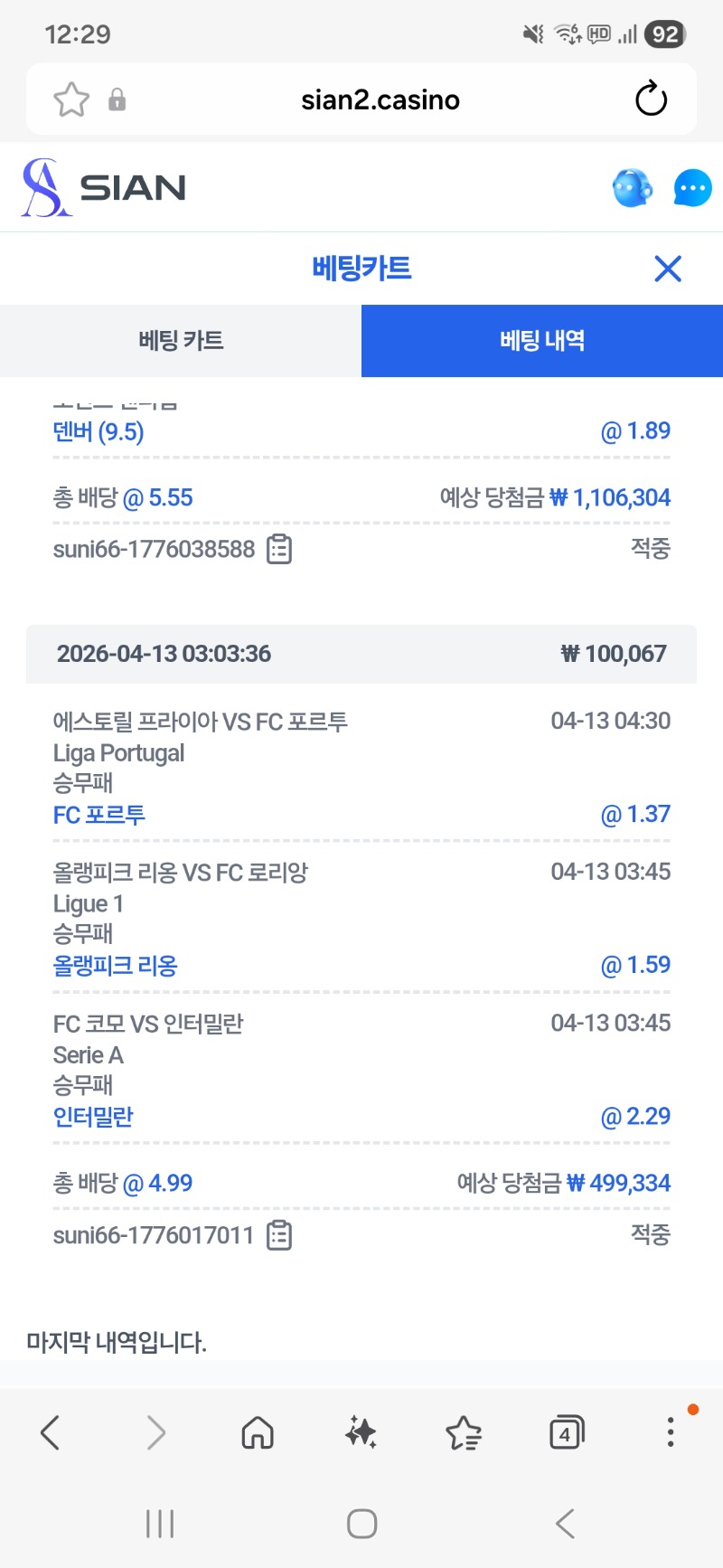This screenshot has width=723, height=1568.
Task: Open the browser bookmarks list icon
Action: click(464, 1432)
